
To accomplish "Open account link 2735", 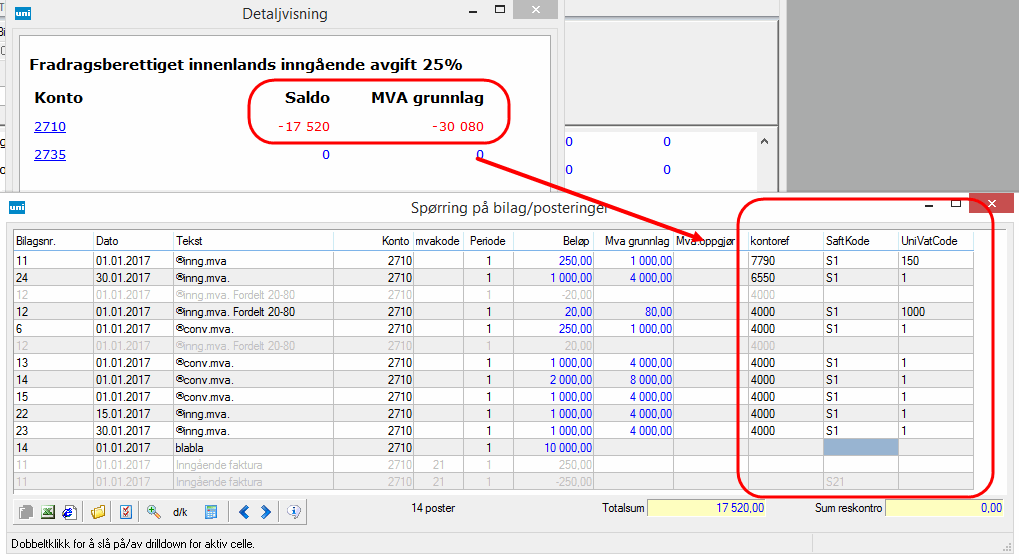I will [50, 155].
